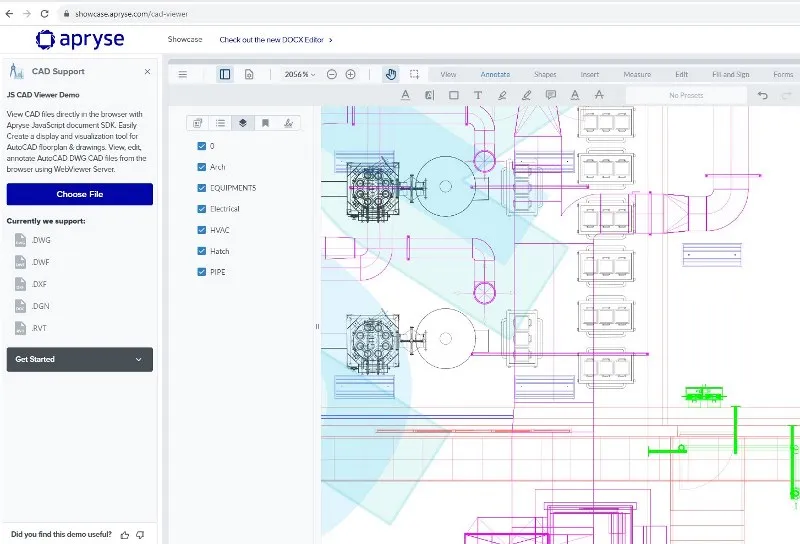Click the zoom in plus icon

(x=350, y=74)
